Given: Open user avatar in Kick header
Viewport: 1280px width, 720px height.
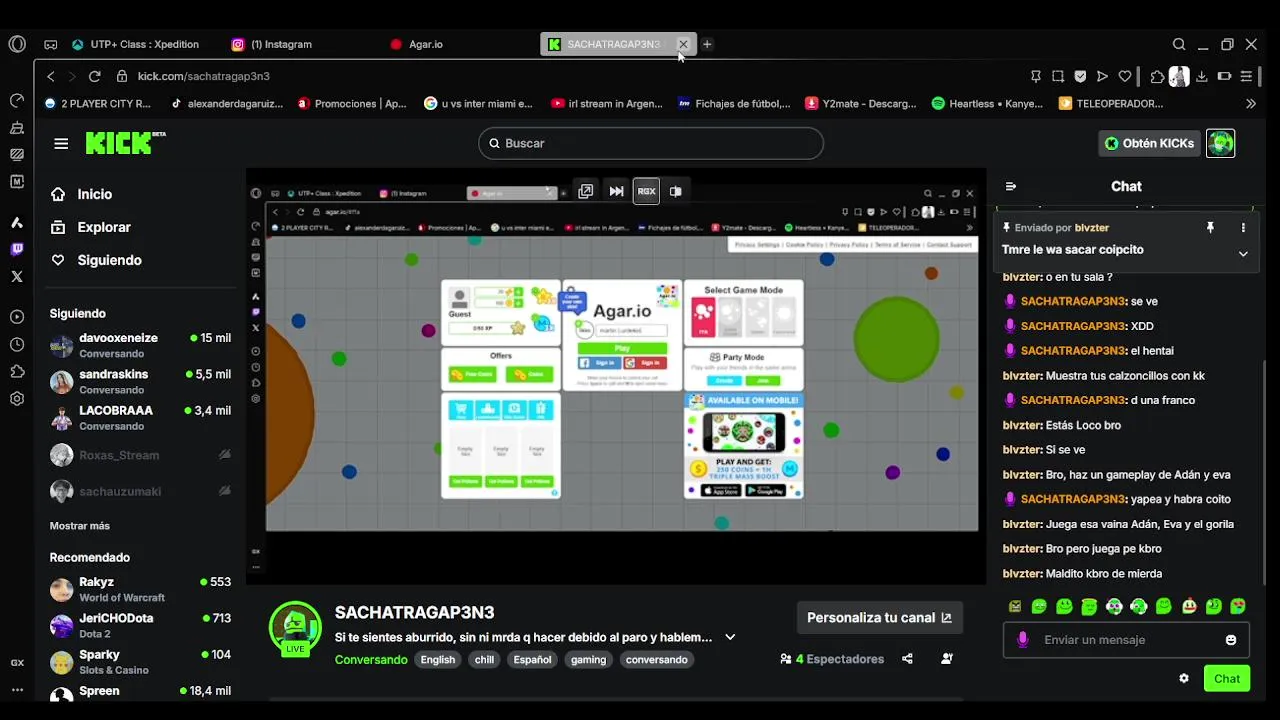Looking at the screenshot, I should tap(1221, 143).
